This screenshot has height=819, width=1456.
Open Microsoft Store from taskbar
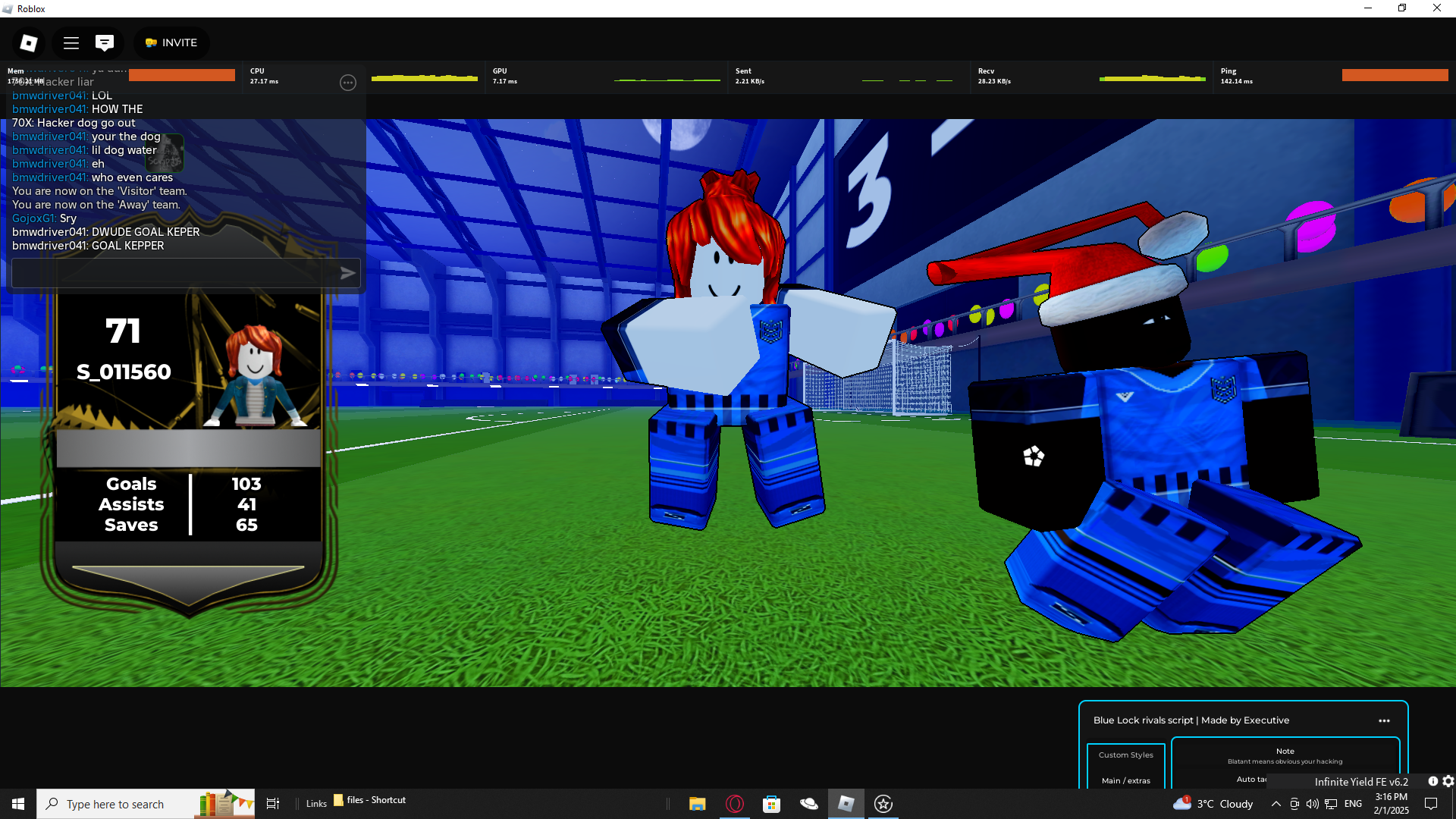click(x=771, y=804)
